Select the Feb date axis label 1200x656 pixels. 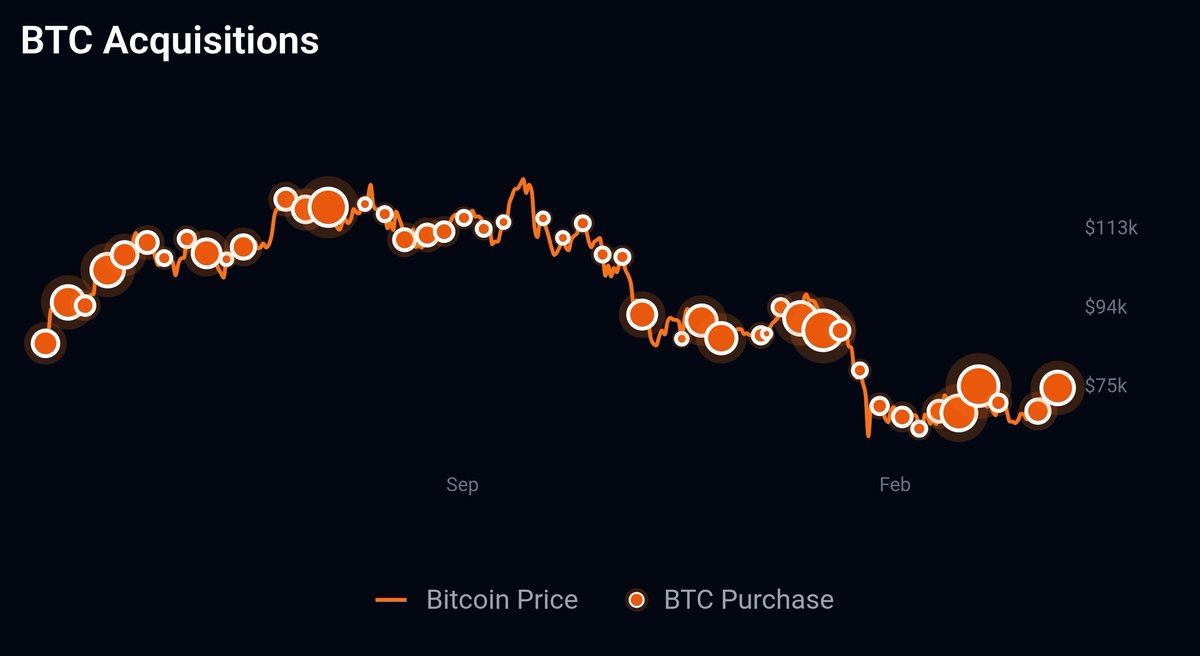click(895, 485)
